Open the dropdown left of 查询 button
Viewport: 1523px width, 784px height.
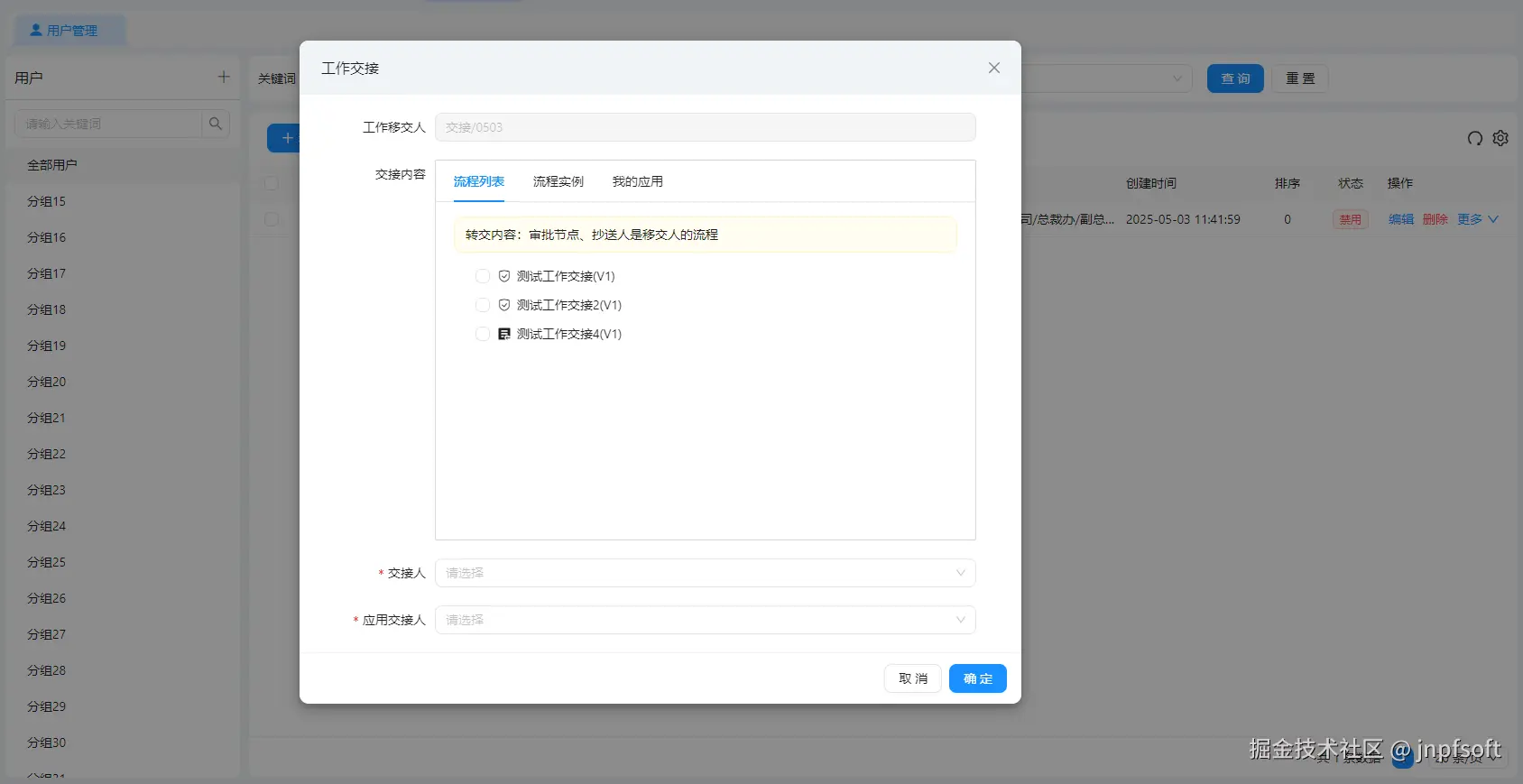pos(1107,78)
